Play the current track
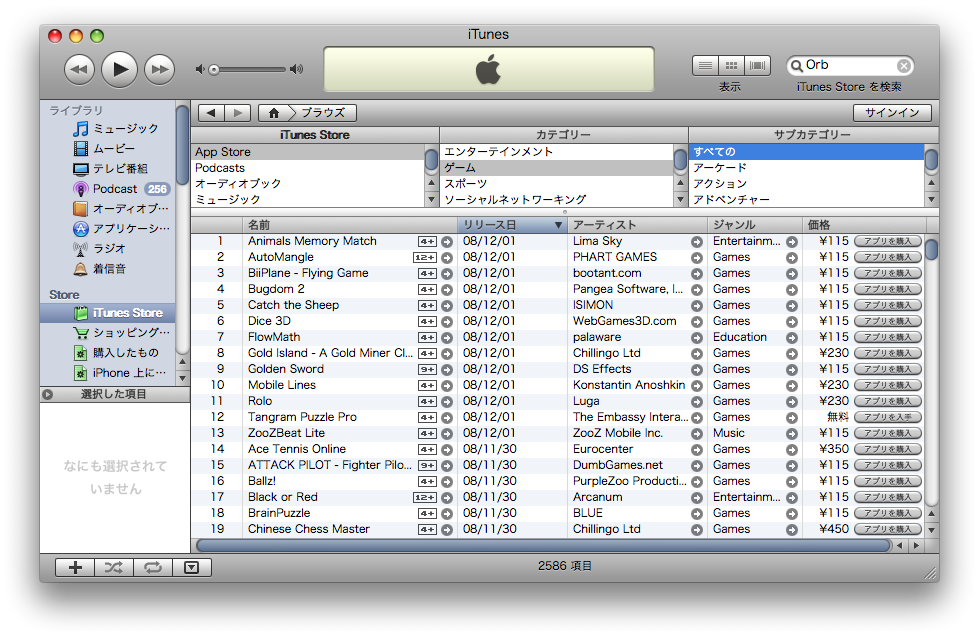Image resolution: width=979 pixels, height=637 pixels. [x=119, y=69]
